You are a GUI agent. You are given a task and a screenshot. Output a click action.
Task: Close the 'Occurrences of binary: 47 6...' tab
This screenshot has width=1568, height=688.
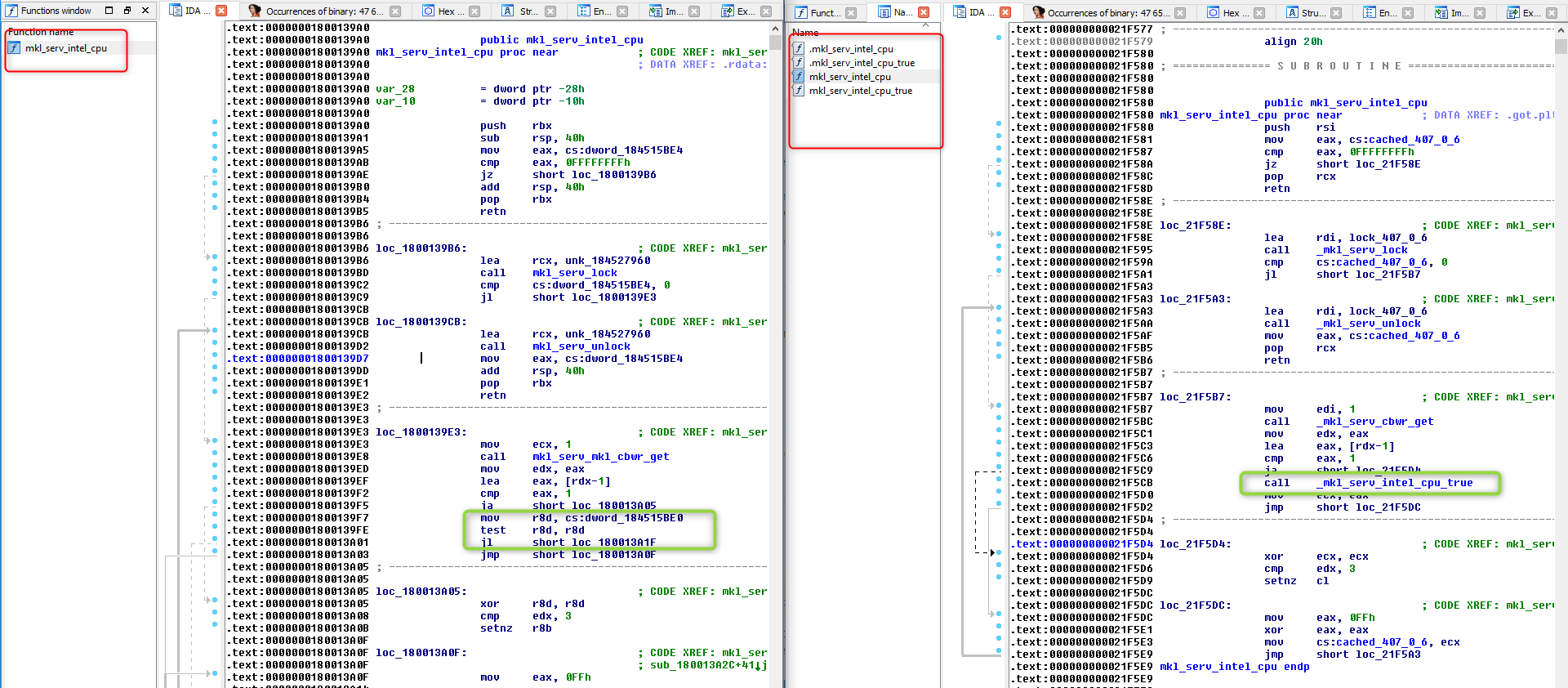pos(395,11)
